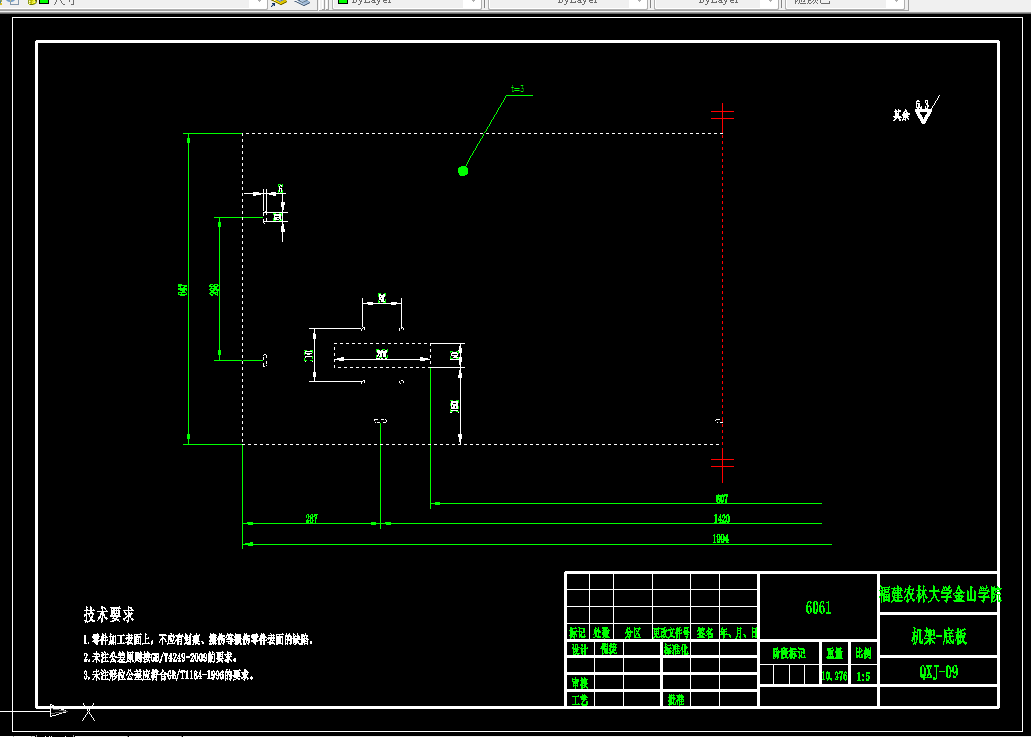Screen dimensions: 1031x737
Task: Select the '更改文件号' header cell
Action: (671, 632)
